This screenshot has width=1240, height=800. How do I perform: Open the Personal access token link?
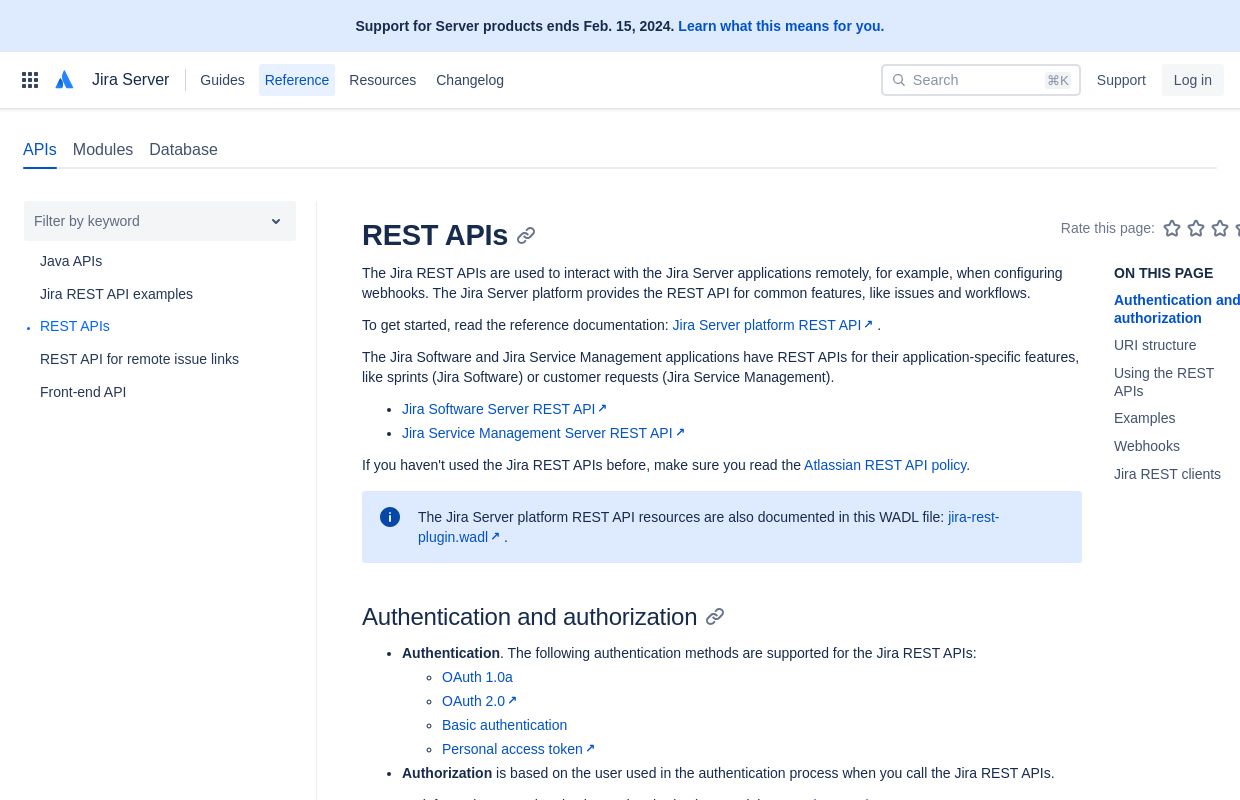(x=518, y=749)
